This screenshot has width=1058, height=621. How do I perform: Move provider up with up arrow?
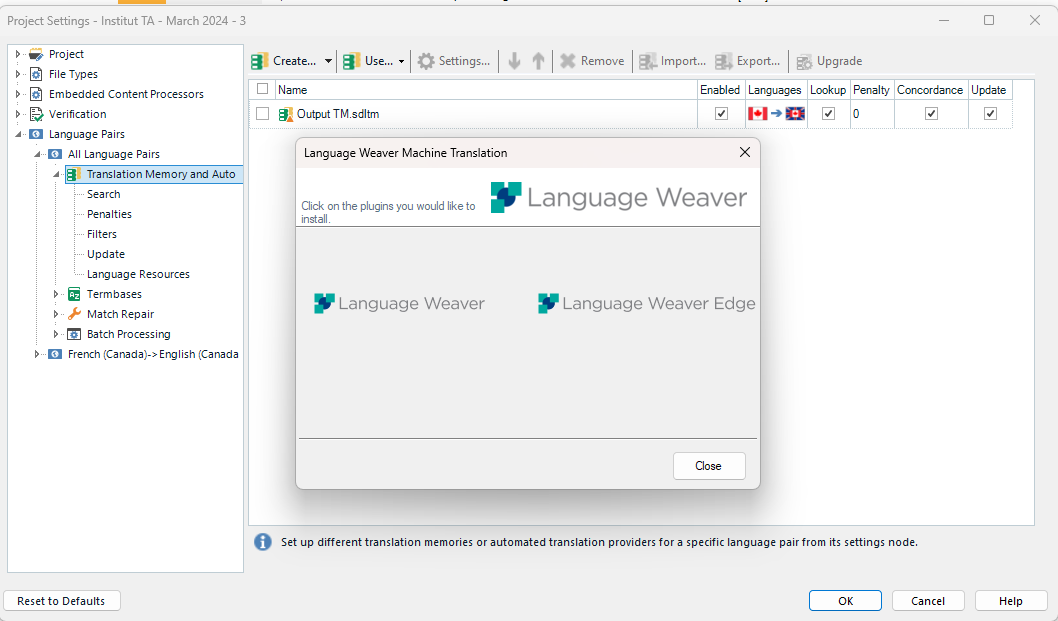(538, 61)
